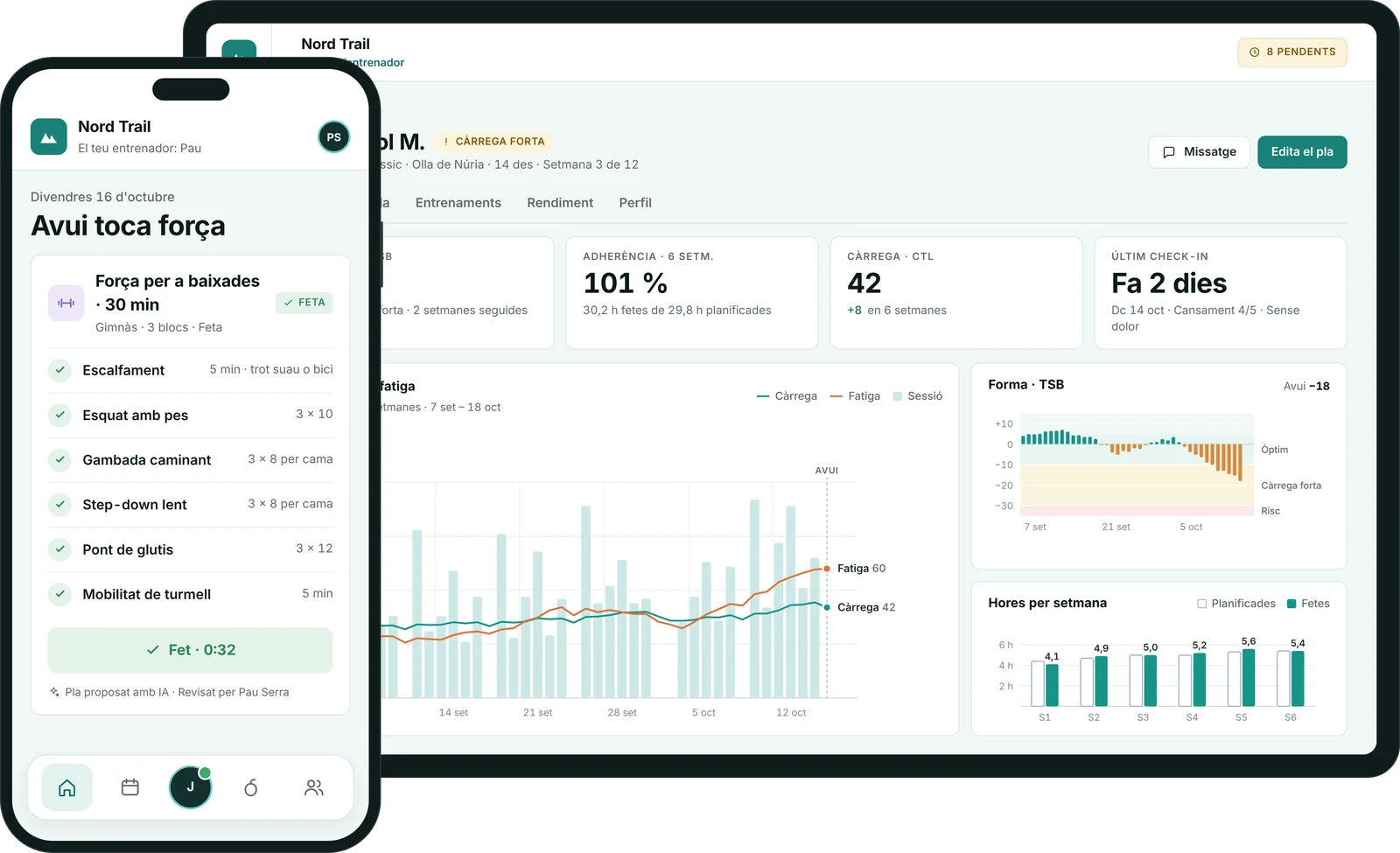Click the Nord Trail mountain logo on phone
Viewport: 1400px width, 853px height.
[x=49, y=136]
